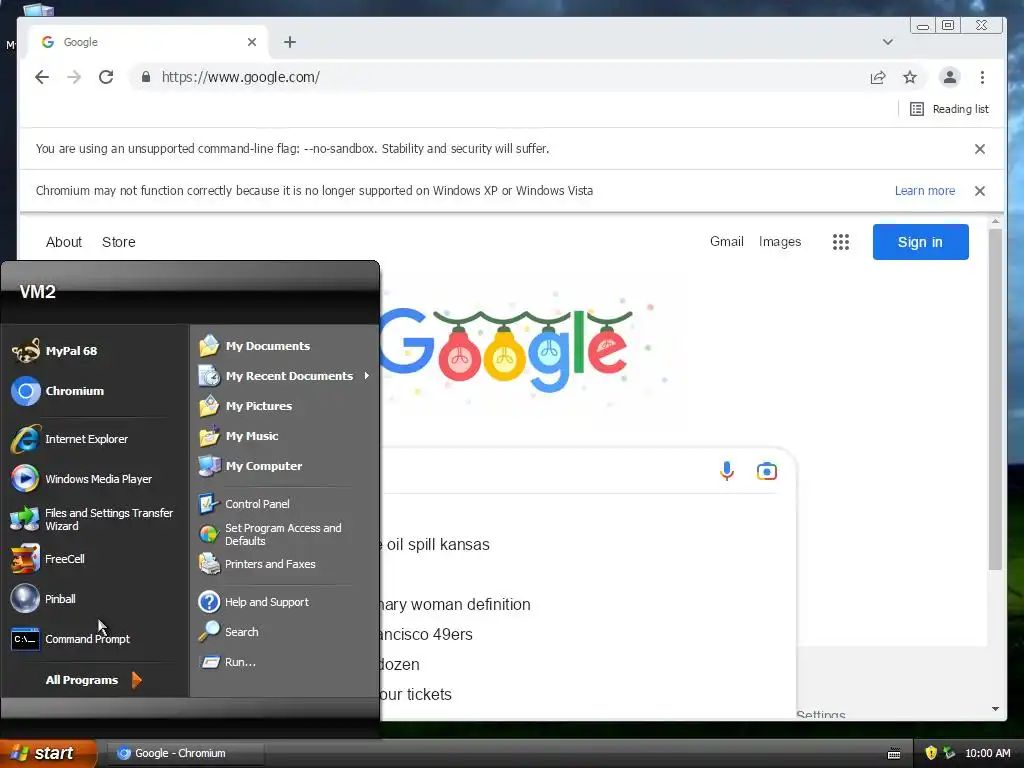Screen dimensions: 1024x768
Task: Click the page vertical scrollbar thumb
Action: tap(995, 398)
